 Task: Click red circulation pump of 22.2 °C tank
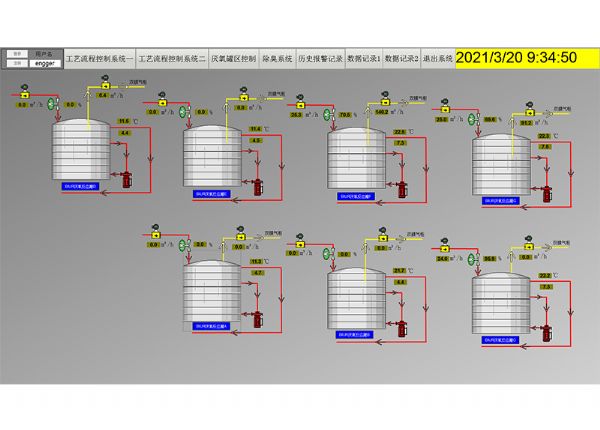(547, 333)
